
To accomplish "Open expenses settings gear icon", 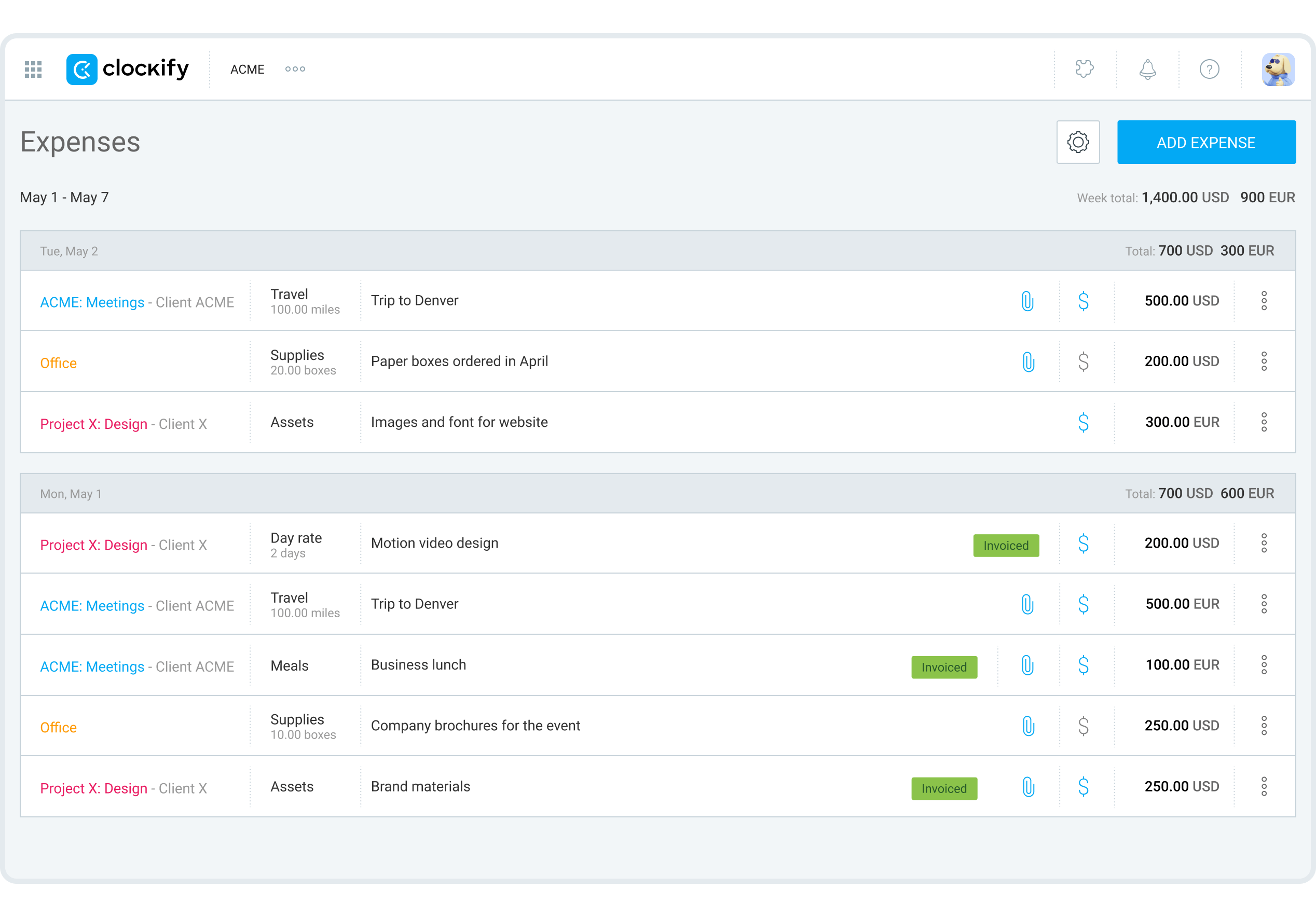I will pyautogui.click(x=1078, y=142).
